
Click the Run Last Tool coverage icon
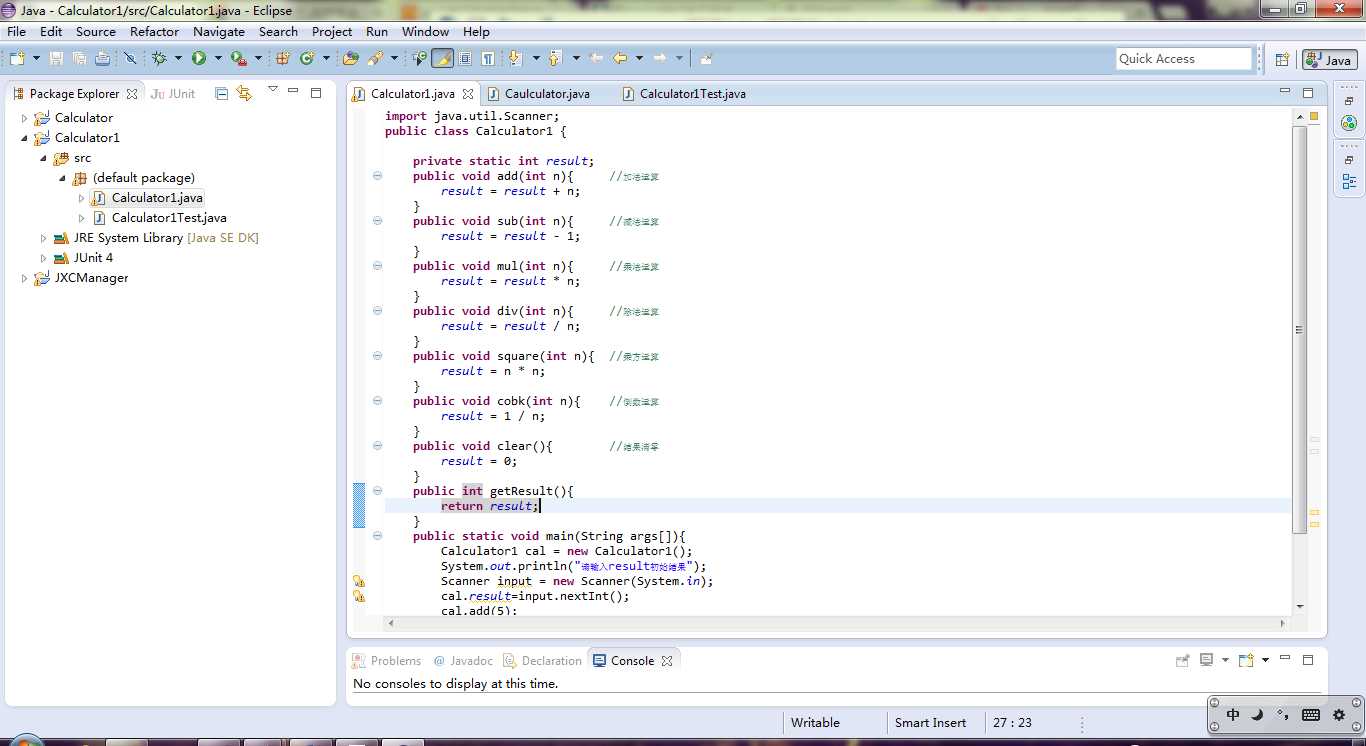click(x=238, y=58)
